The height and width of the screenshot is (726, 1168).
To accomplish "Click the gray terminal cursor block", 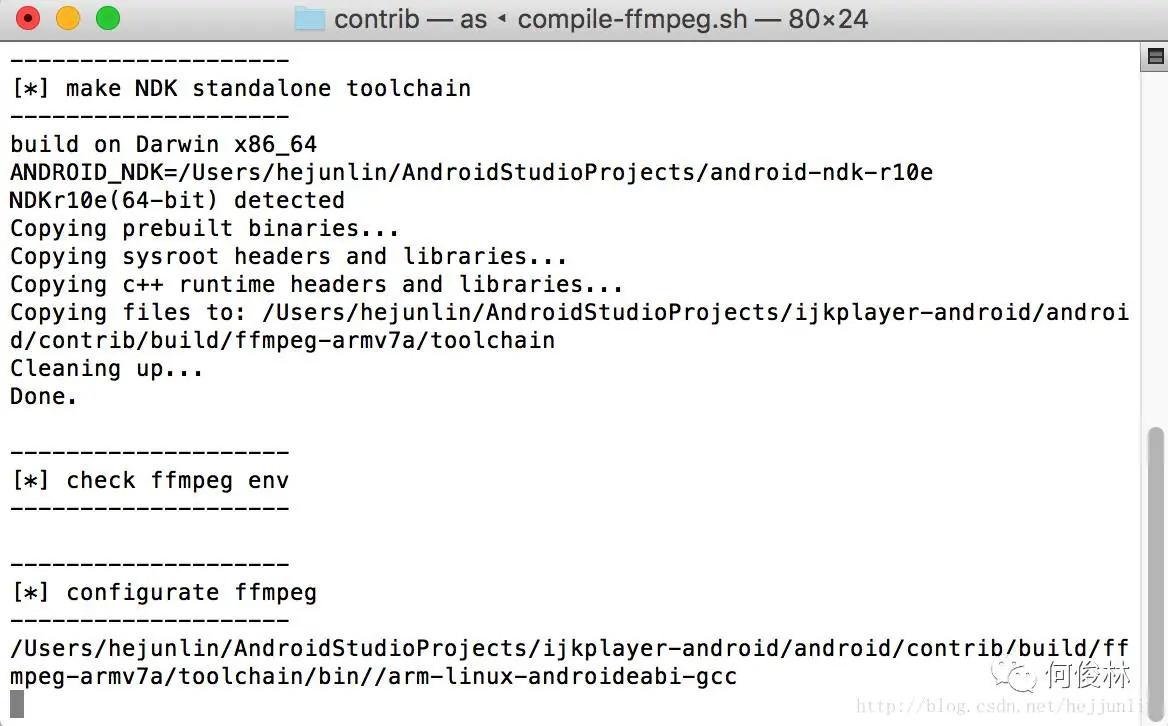I will point(17,704).
